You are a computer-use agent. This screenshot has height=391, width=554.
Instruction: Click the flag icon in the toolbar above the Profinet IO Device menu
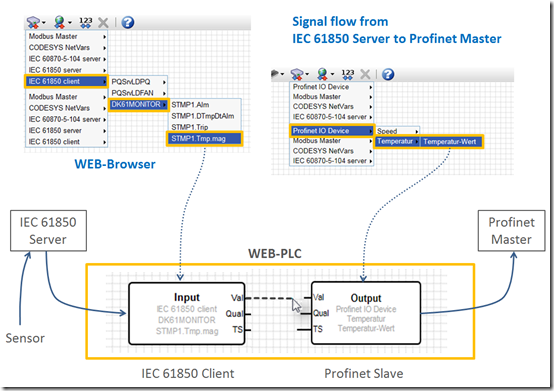point(275,73)
